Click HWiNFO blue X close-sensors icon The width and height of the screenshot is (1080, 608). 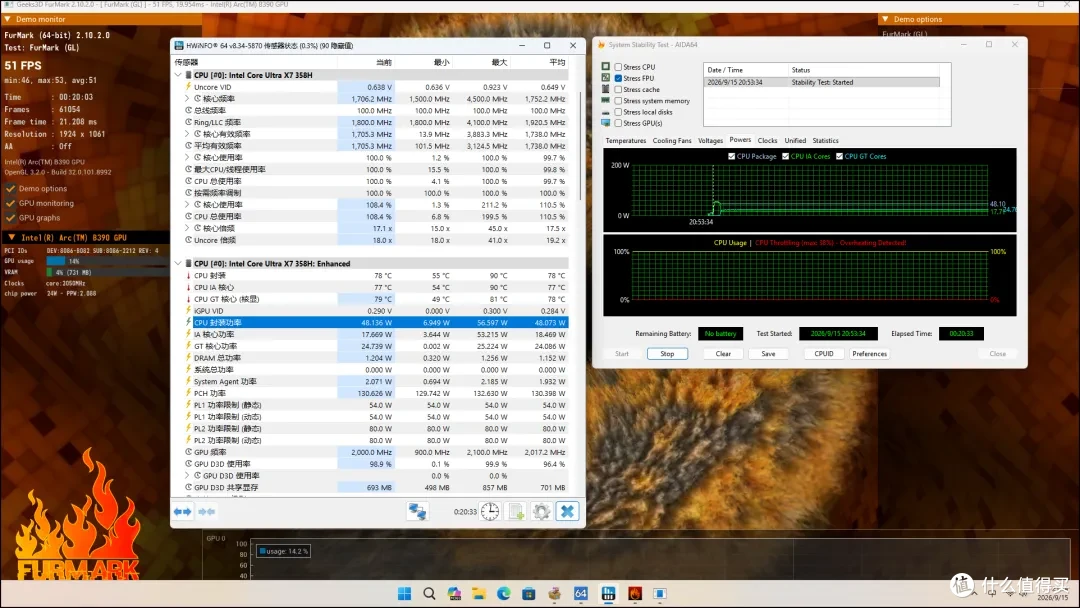point(568,512)
